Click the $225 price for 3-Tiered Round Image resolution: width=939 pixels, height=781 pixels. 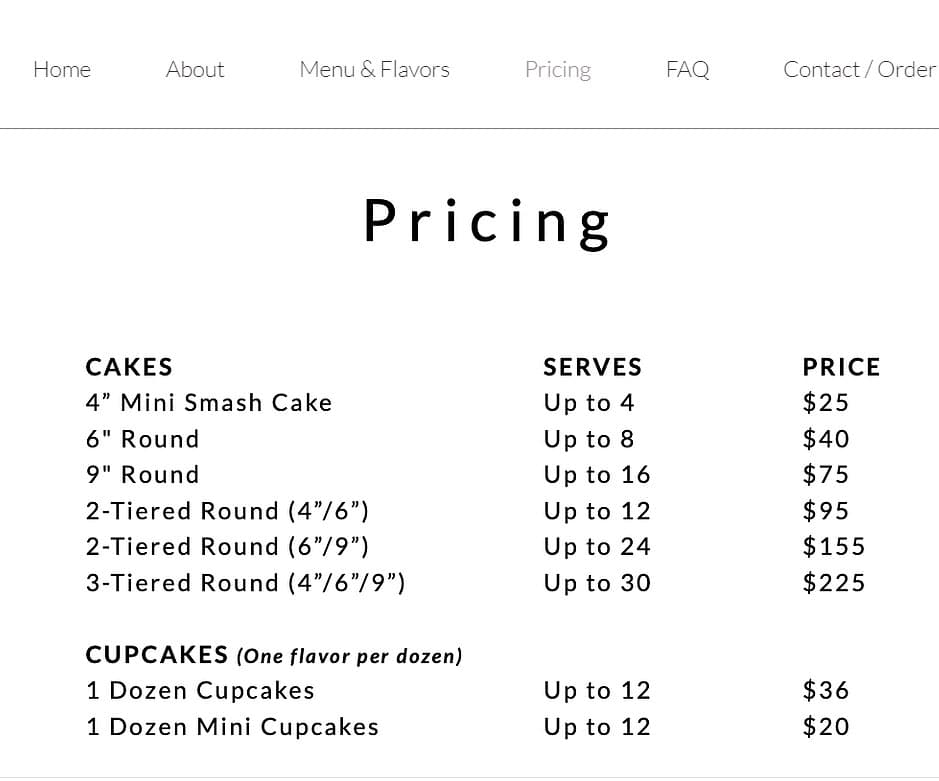[x=833, y=582]
